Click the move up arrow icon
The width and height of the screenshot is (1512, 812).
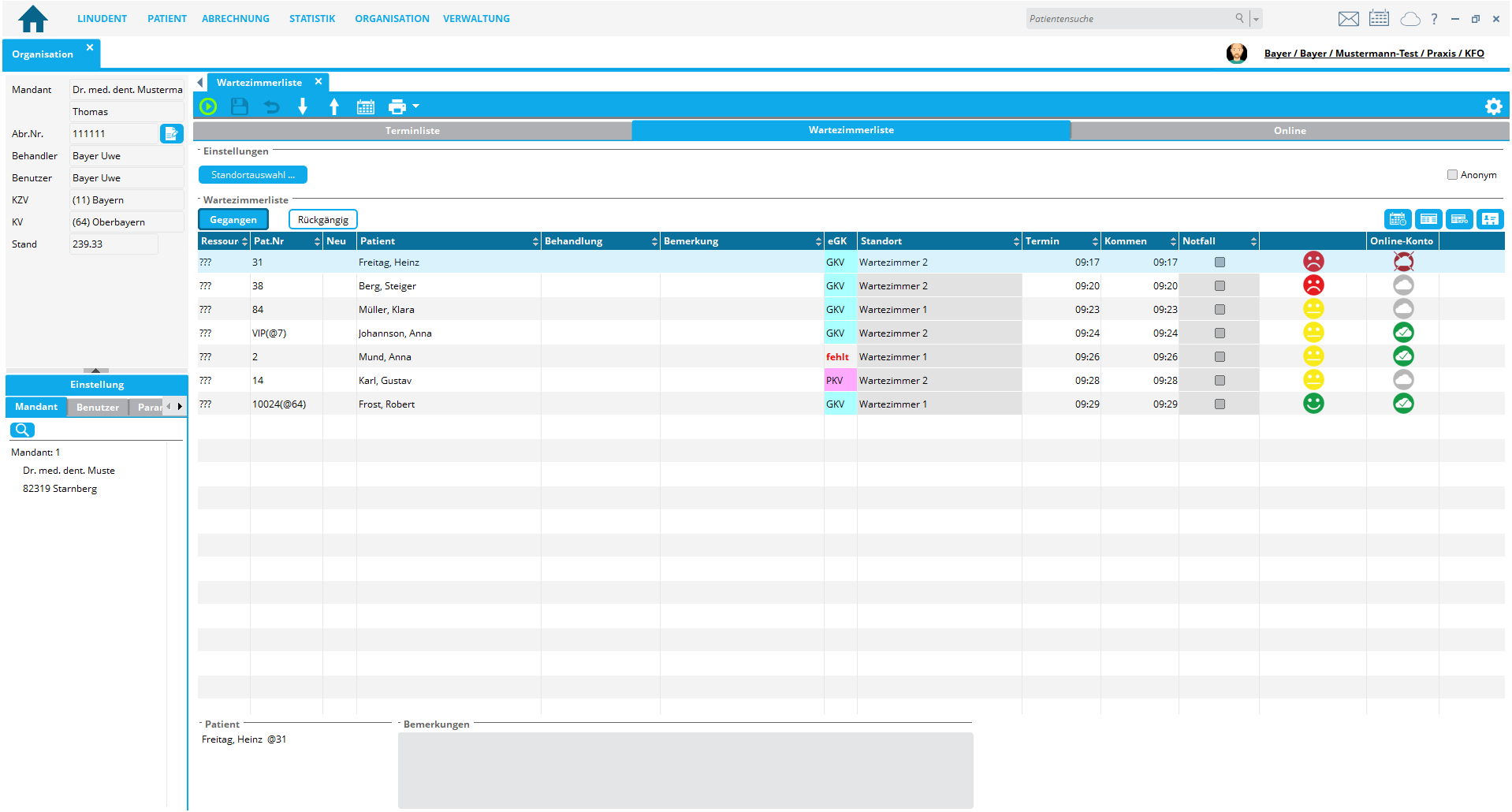334,106
